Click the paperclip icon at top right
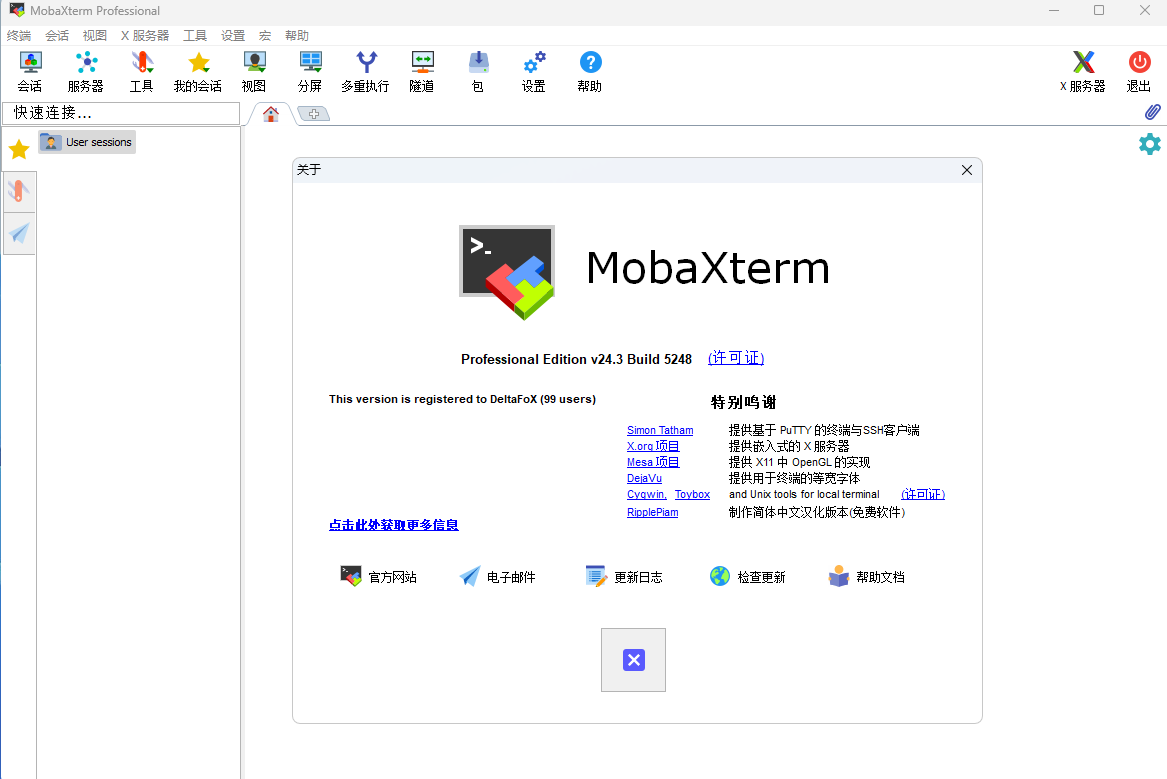The width and height of the screenshot is (1167, 779). click(1152, 112)
